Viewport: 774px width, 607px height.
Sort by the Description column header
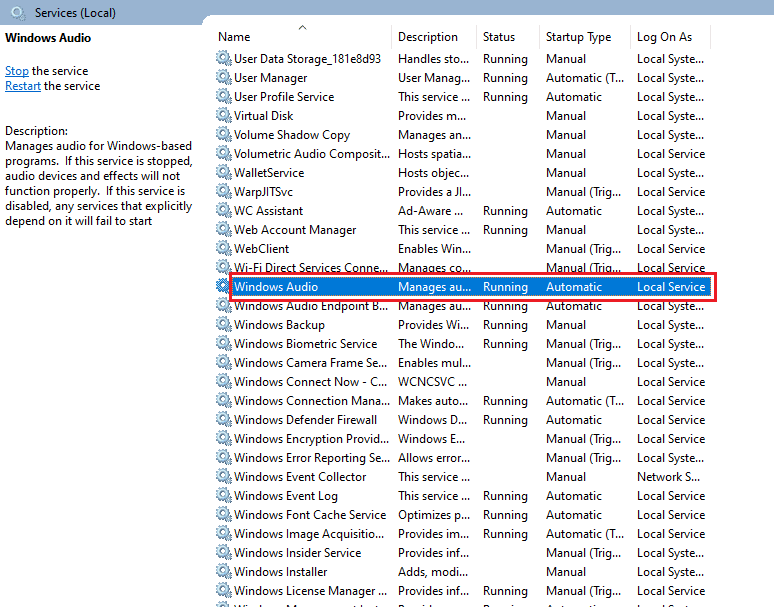427,37
